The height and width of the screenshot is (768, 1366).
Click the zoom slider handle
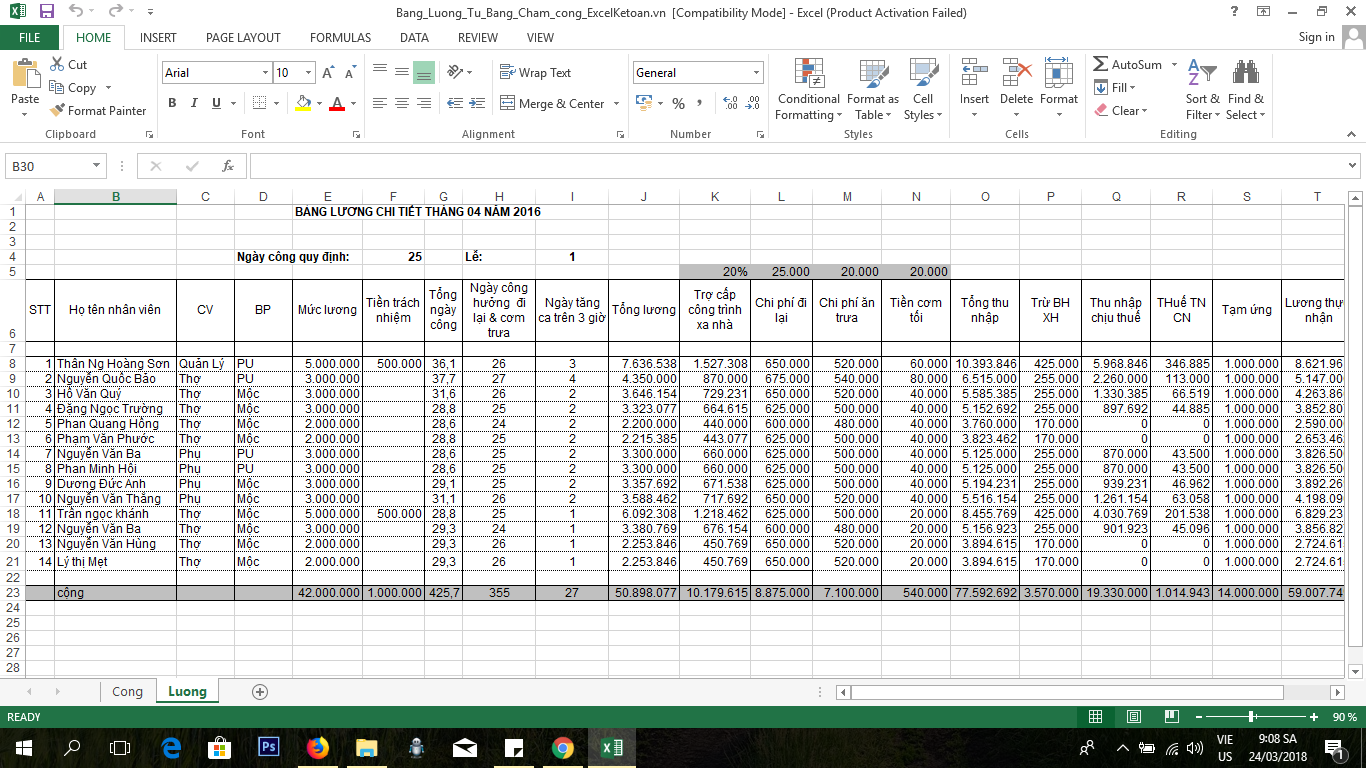[x=1252, y=717]
